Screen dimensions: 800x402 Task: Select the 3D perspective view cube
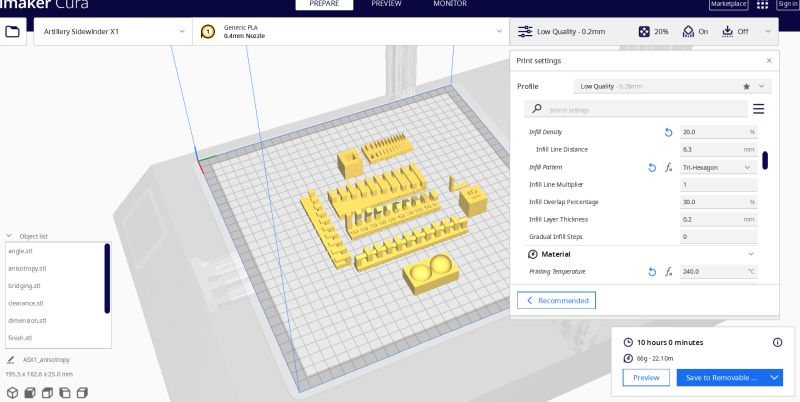[x=12, y=393]
